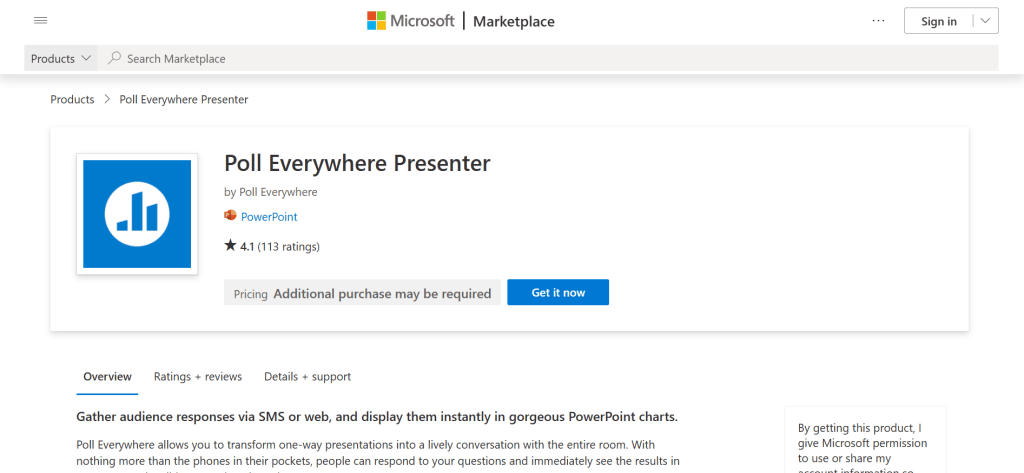Viewport: 1024px width, 473px height.
Task: Click the Marketplace header title
Action: click(513, 21)
